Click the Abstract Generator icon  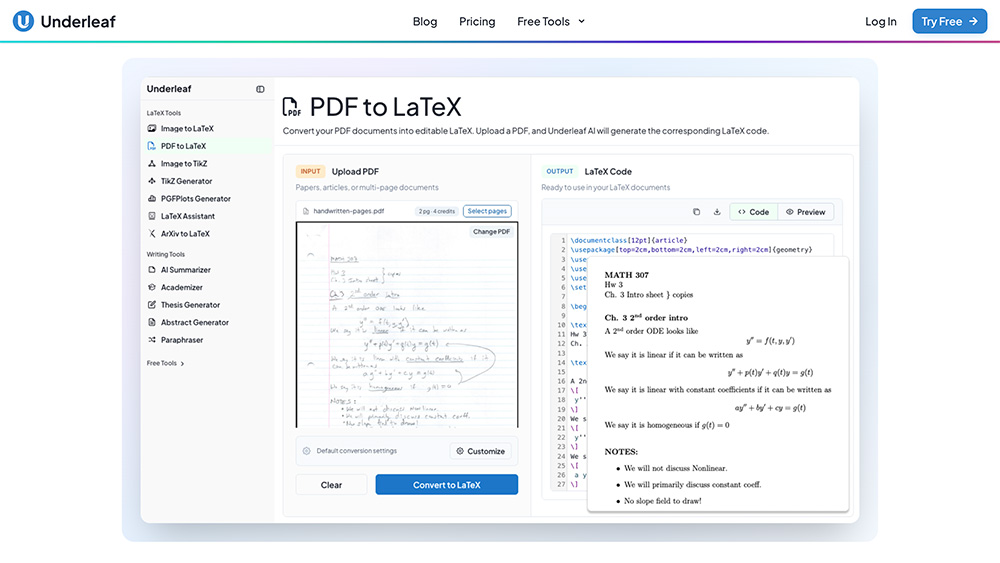point(152,322)
